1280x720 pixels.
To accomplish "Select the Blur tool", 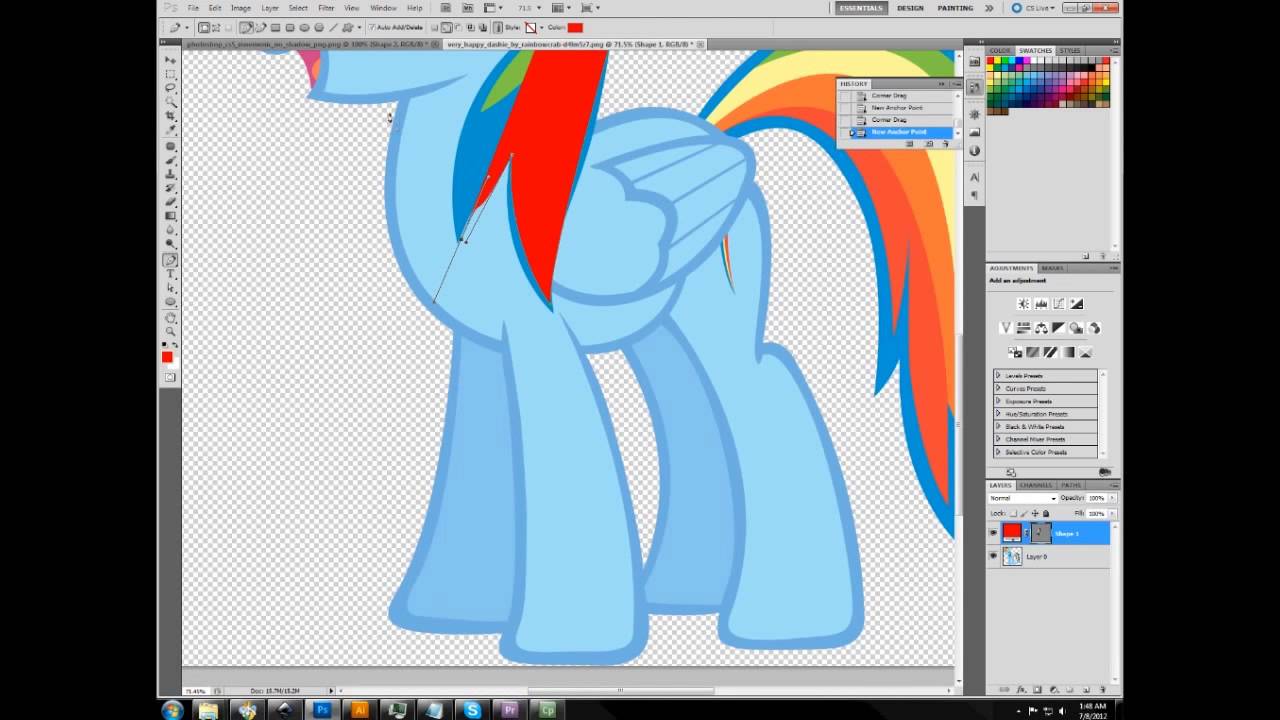I will [x=171, y=231].
